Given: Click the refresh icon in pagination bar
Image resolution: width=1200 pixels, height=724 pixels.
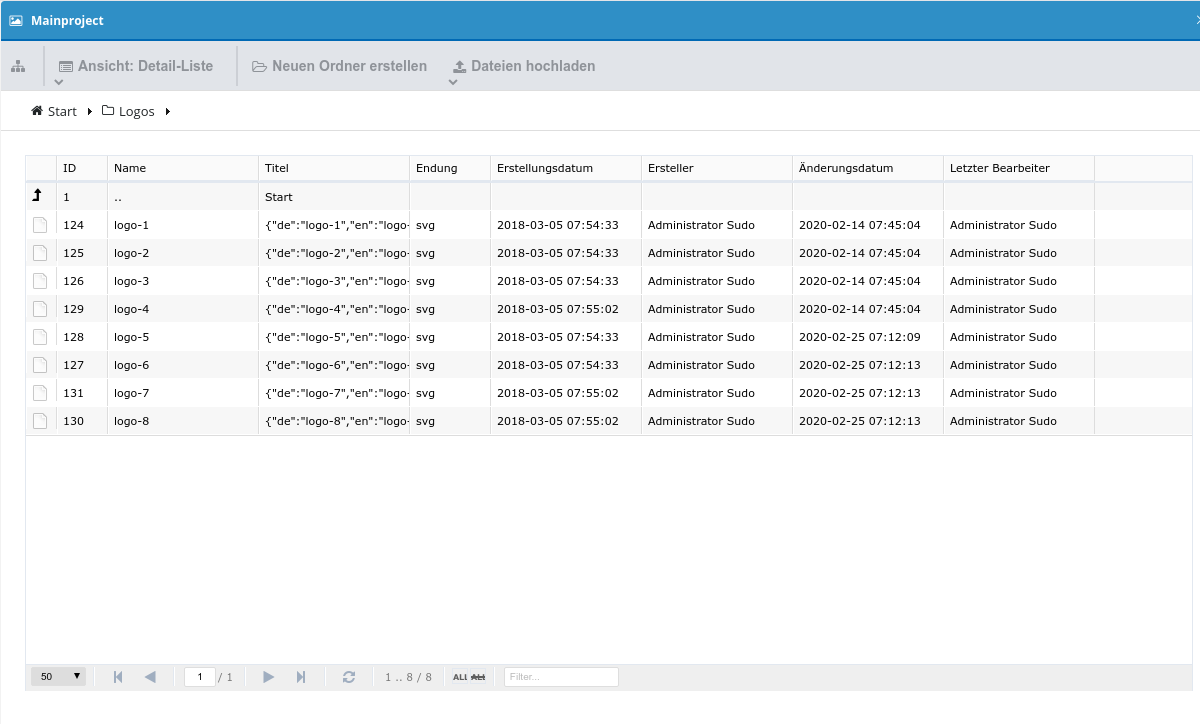Looking at the screenshot, I should coord(349,677).
